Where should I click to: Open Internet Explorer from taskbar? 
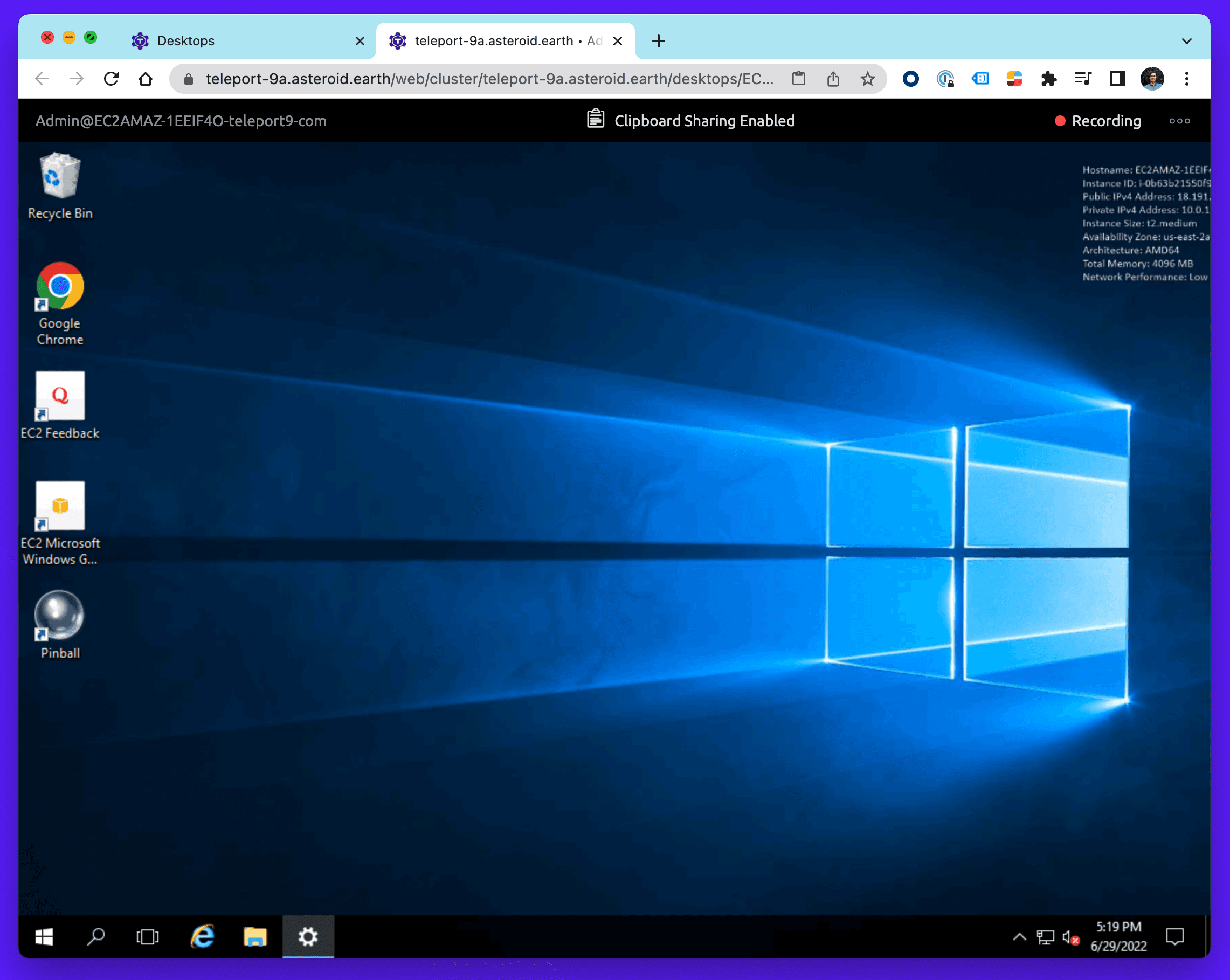(x=202, y=936)
